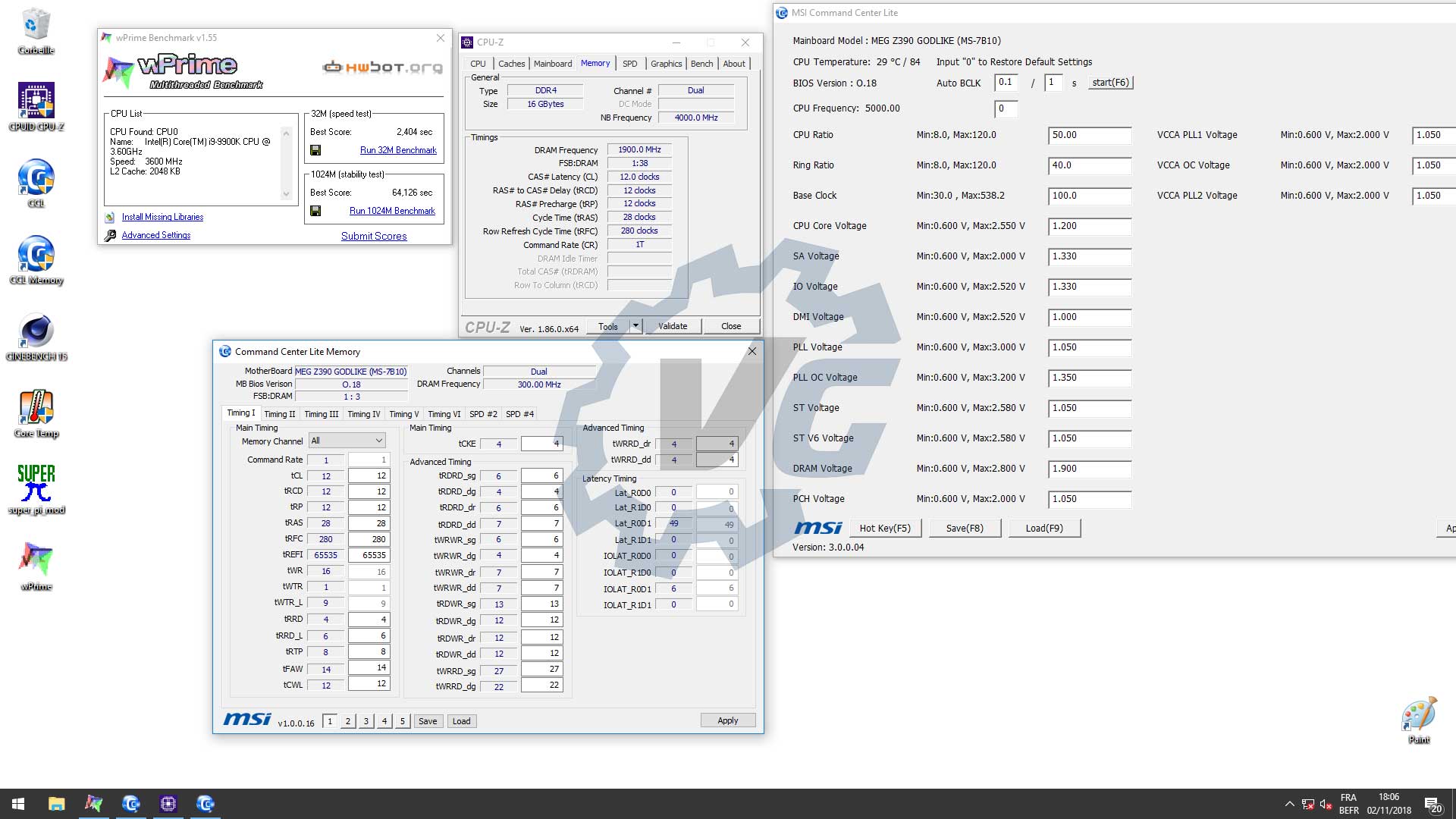The width and height of the screenshot is (1456, 819).
Task: Select memory profile 1 button
Action: [330, 721]
